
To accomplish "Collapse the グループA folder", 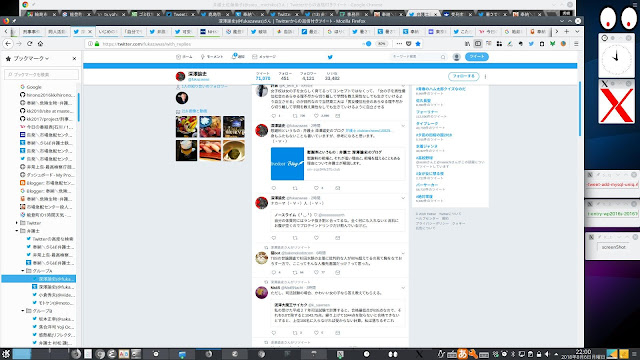I will click(x=23, y=271).
